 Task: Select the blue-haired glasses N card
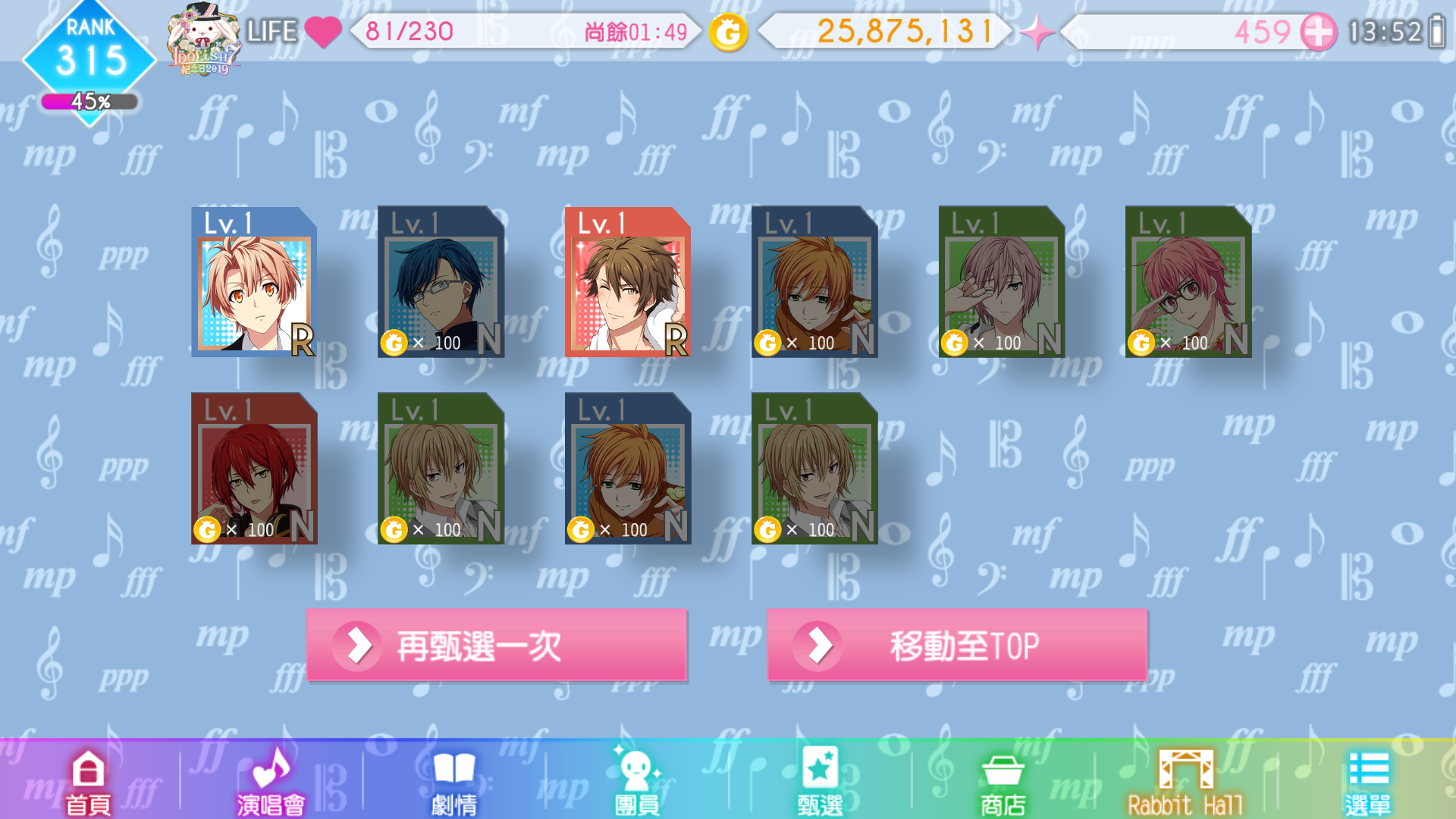click(441, 281)
